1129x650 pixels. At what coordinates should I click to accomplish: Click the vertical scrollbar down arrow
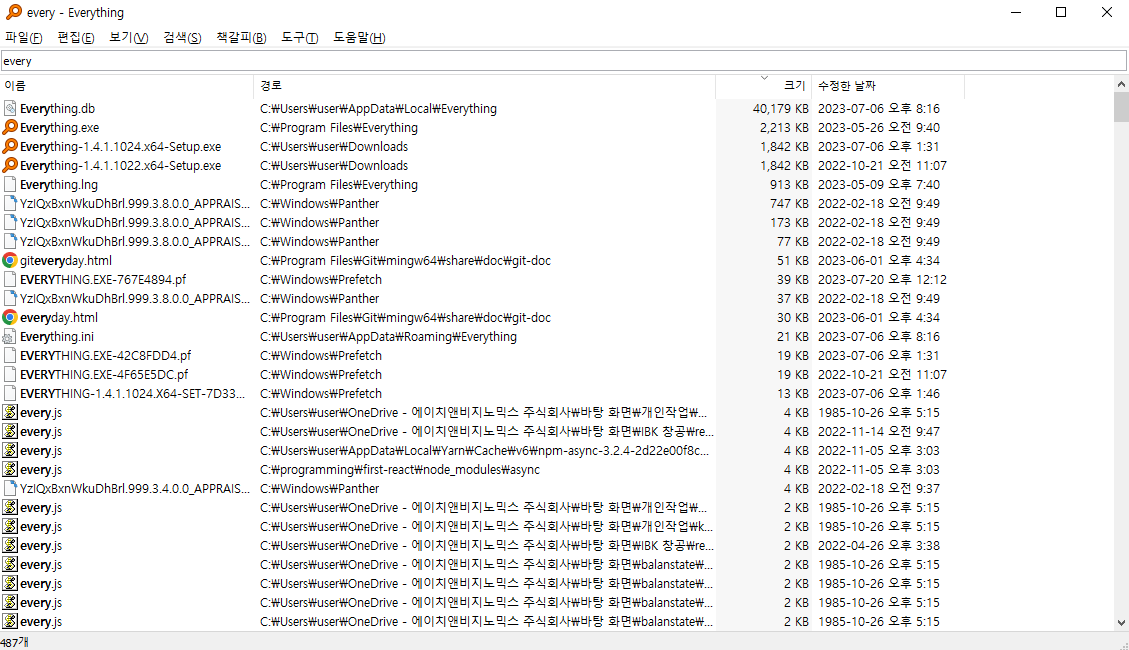(1121, 623)
